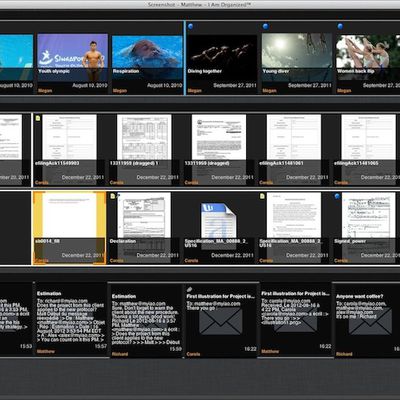Open the 13311959 (dragged) 1 document
Image resolution: width=400 pixels, height=400 pixels.
144,150
